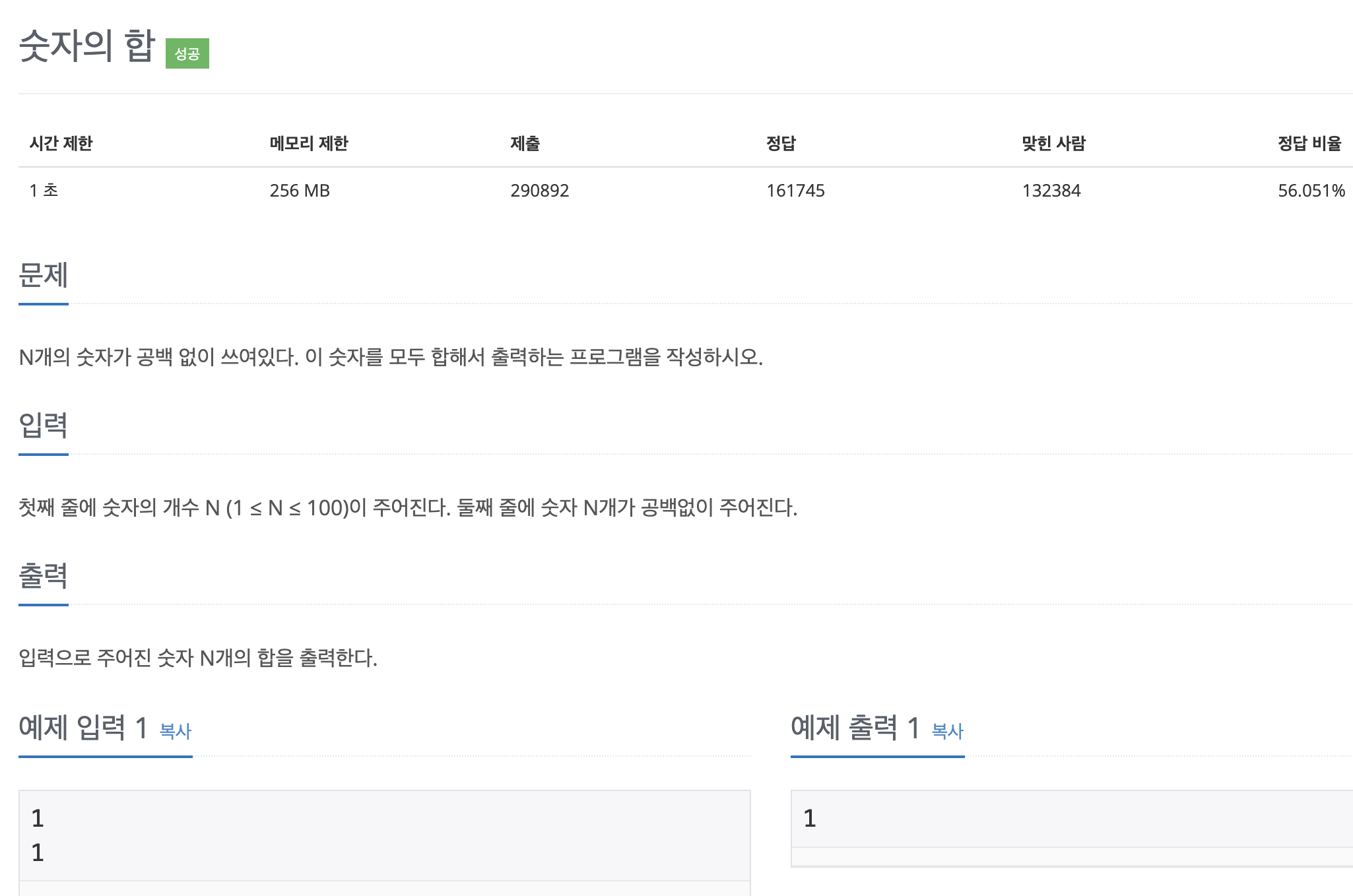Click inside the sample output box
This screenshot has width=1353, height=896.
1069,819
